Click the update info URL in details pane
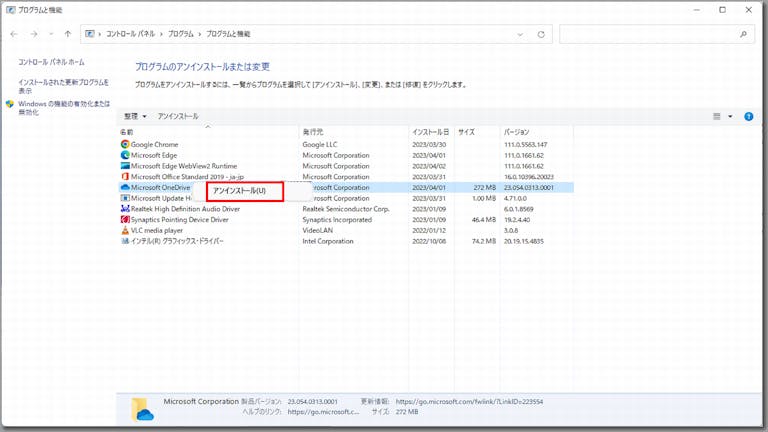The width and height of the screenshot is (768, 432). [469, 402]
